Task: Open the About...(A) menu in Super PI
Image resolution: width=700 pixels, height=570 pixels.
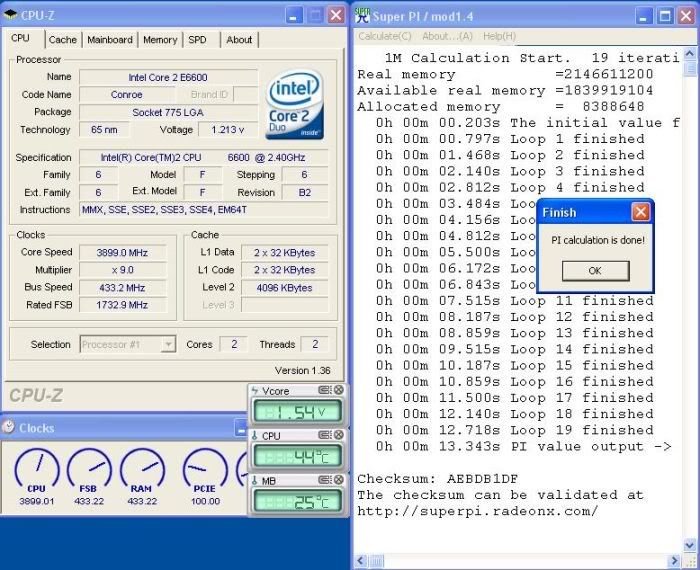Action: click(447, 36)
